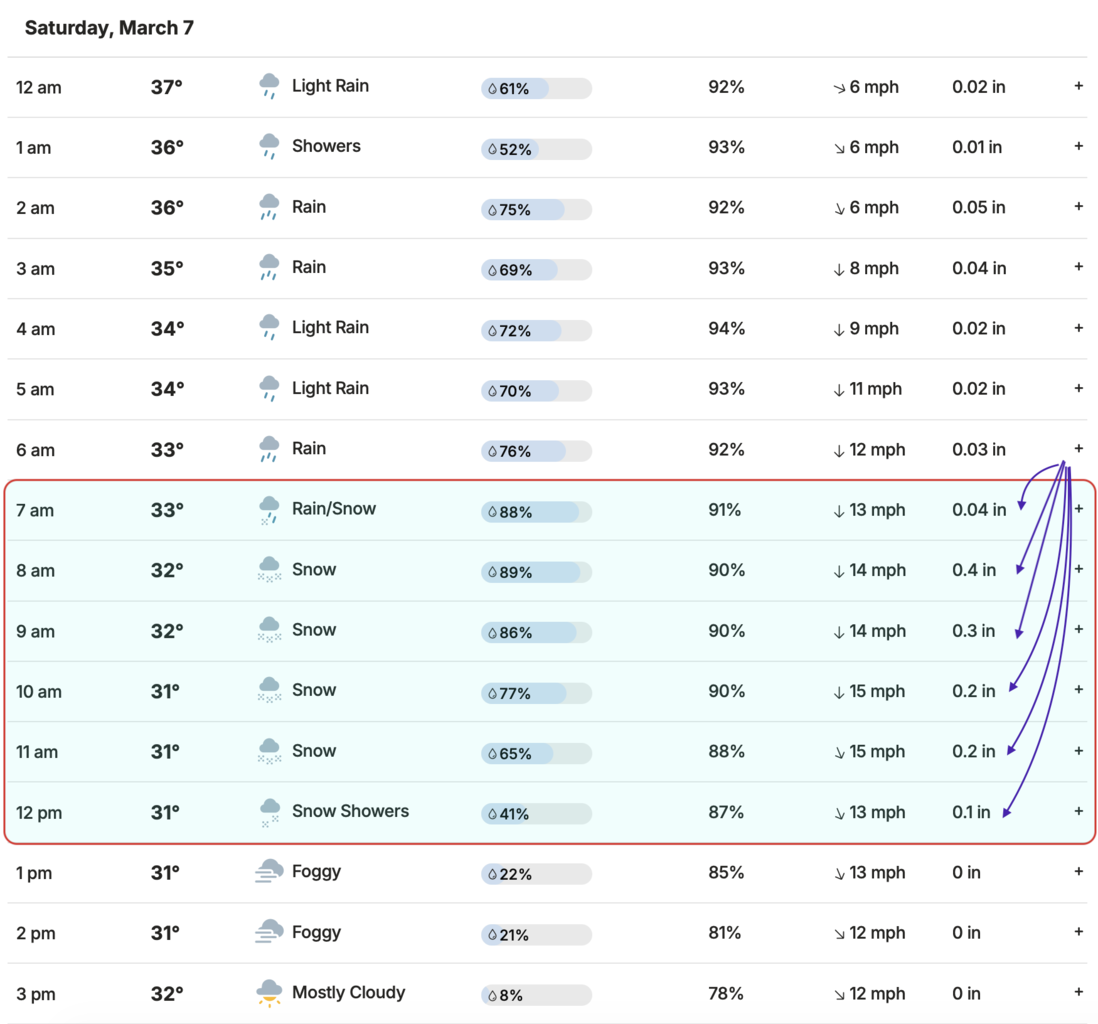Click the Showers weather icon at 1 am
The image size is (1098, 1024).
[x=269, y=147]
